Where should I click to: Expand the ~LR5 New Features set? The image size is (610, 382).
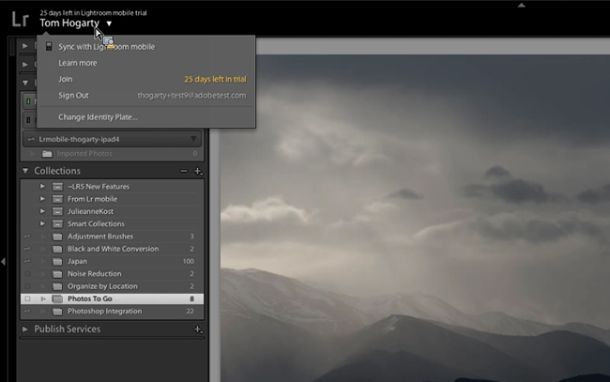tap(42, 187)
